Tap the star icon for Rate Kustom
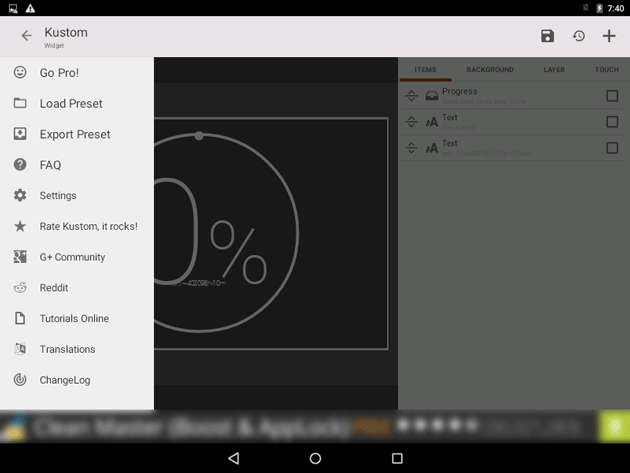Viewport: 630px width, 473px height. tap(20, 226)
